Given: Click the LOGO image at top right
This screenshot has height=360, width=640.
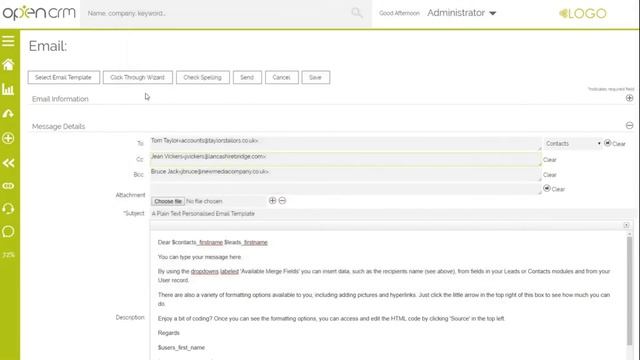Looking at the screenshot, I should coord(582,13).
